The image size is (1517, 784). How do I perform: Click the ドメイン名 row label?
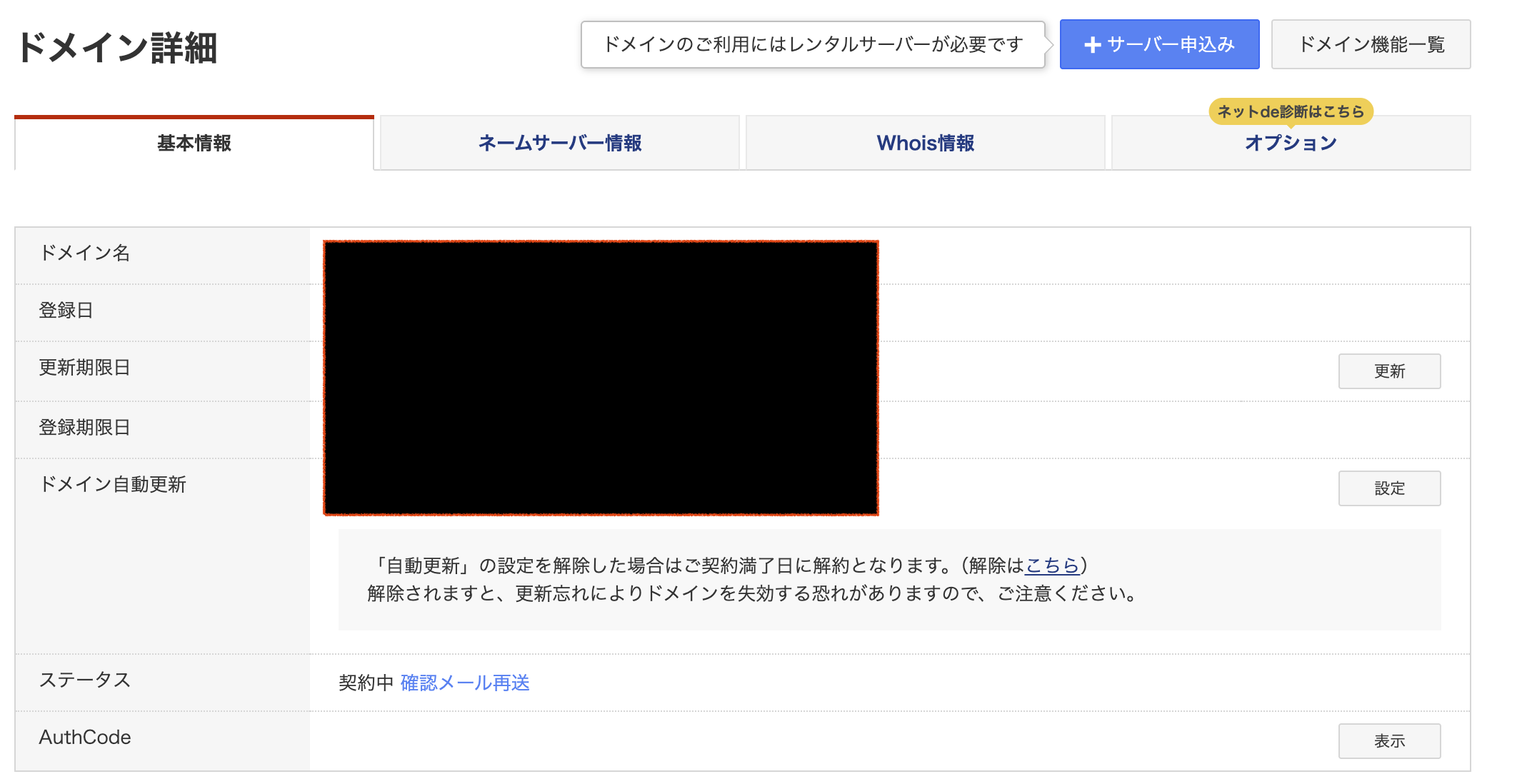(84, 253)
